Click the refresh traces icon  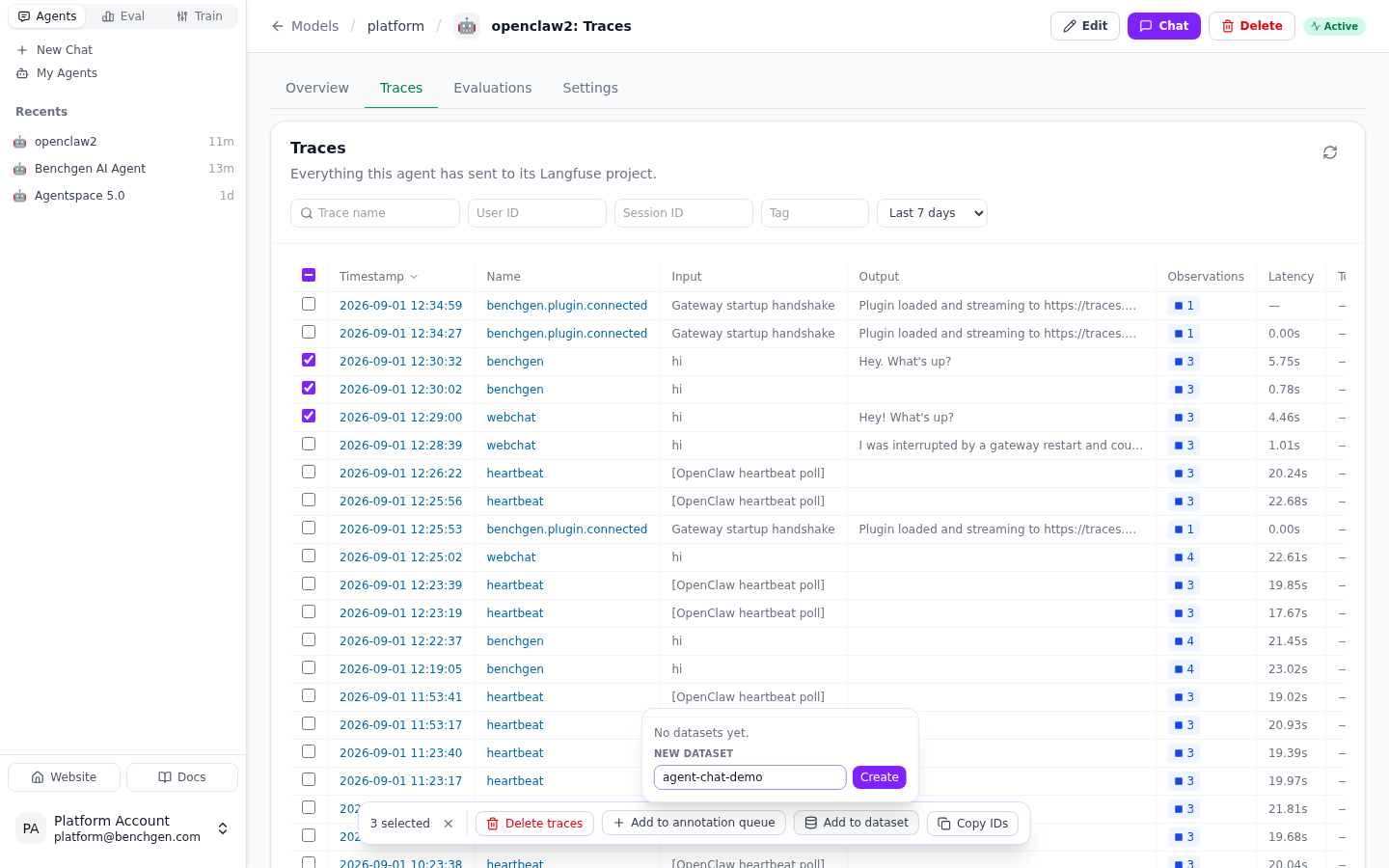1330,152
